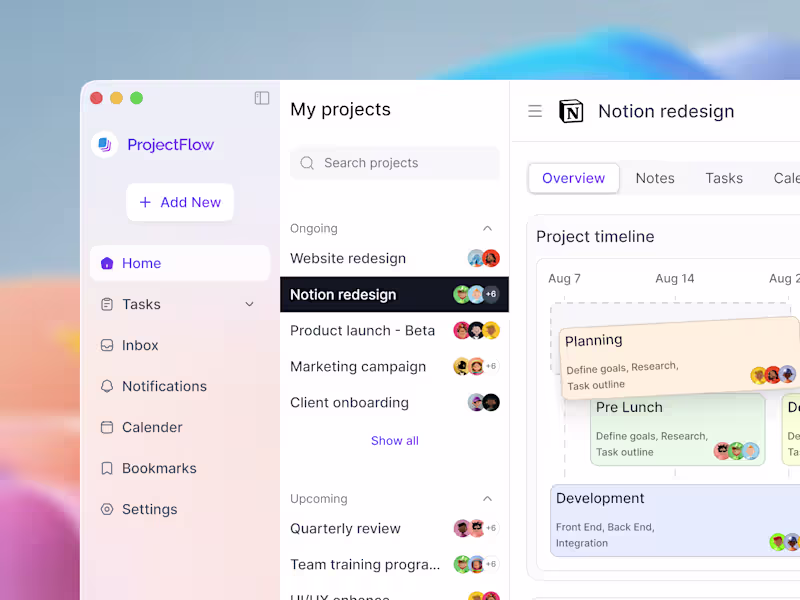The image size is (800, 600).
Task: Focus the Search projects field
Action: (x=395, y=163)
